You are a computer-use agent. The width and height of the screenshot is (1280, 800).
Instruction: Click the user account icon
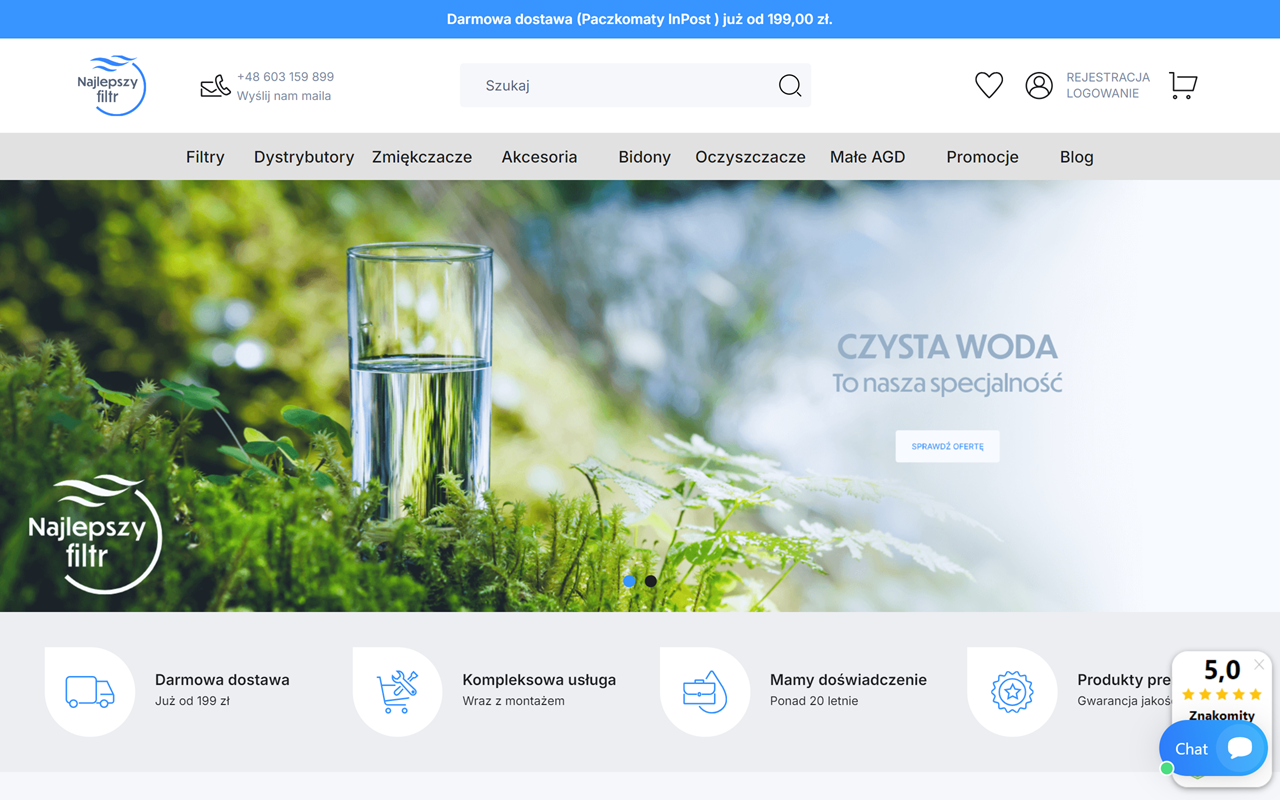pyautogui.click(x=1039, y=85)
